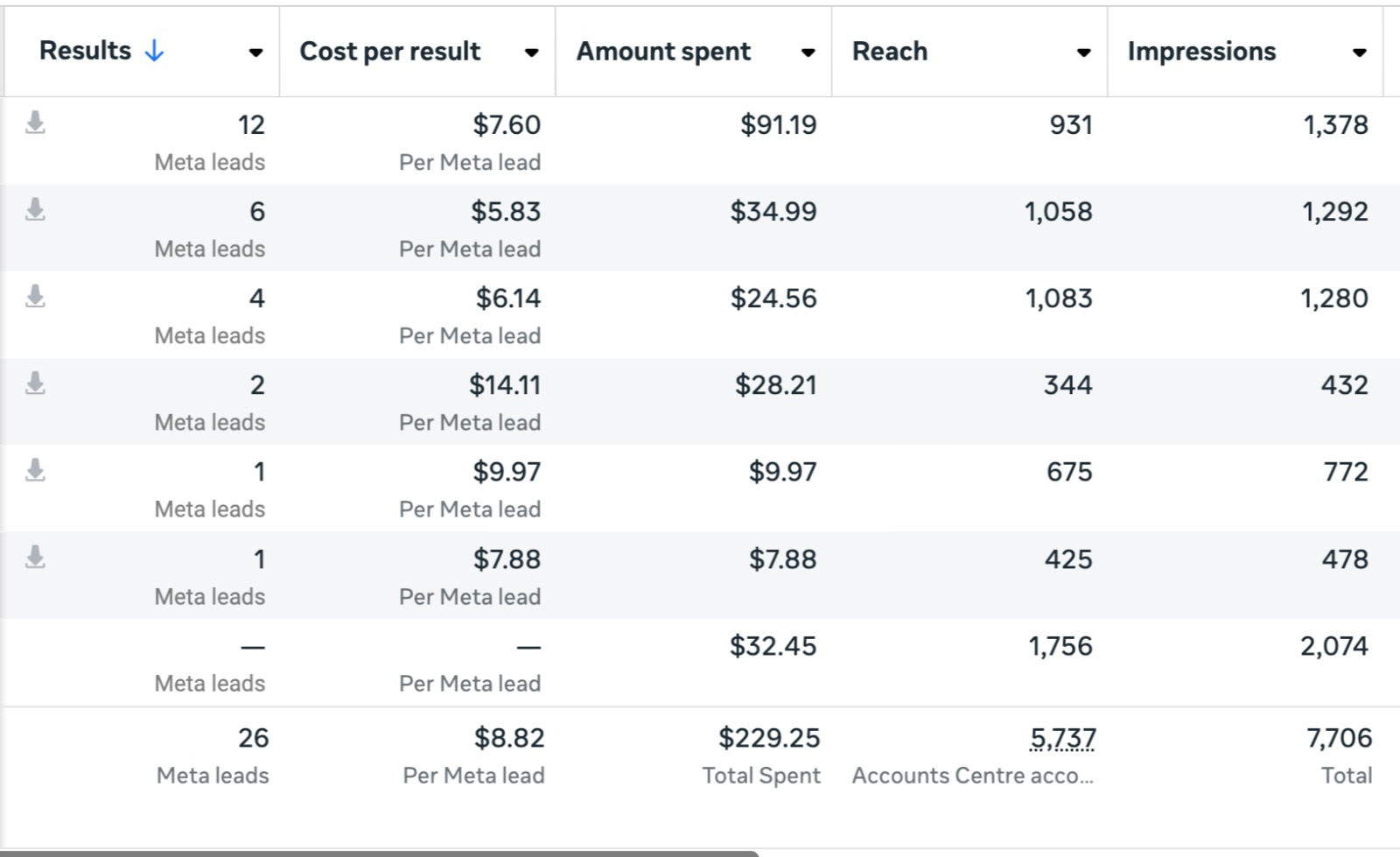Click the Results sort arrow icon
Viewport: 1400px width, 857px height.
pyautogui.click(x=154, y=51)
